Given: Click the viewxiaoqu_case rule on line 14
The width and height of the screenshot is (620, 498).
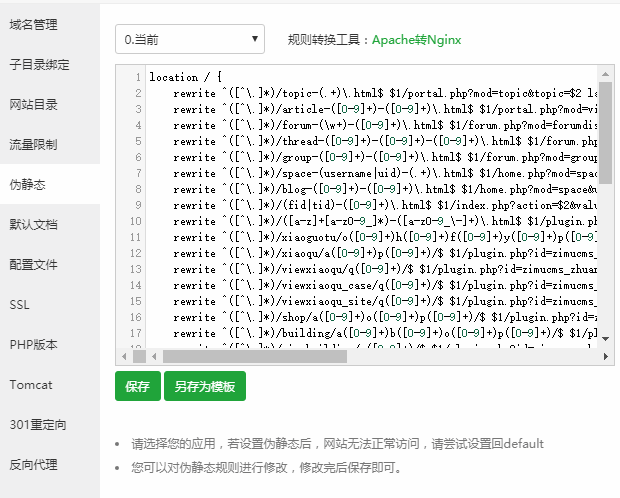Looking at the screenshot, I should (x=385, y=285).
